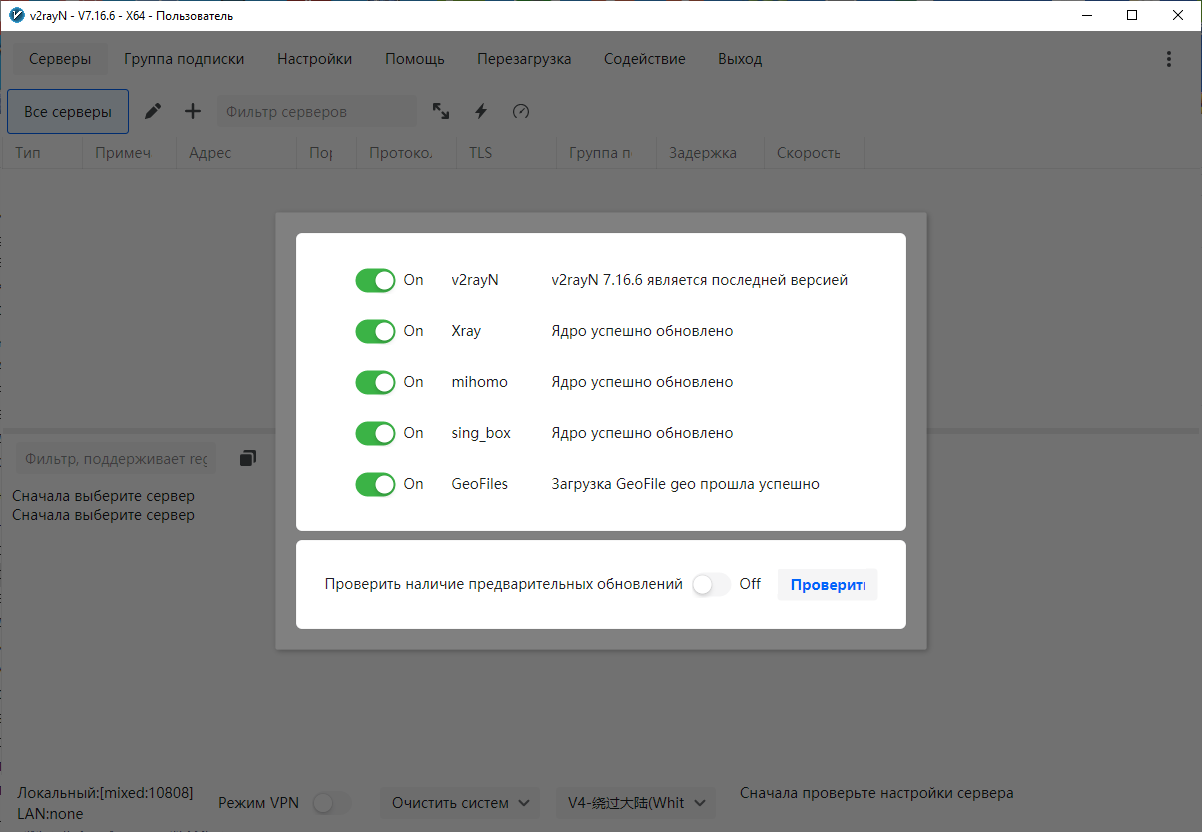Open the three-dot overflow menu
Screen dimensions: 1202x832
[x=1169, y=59]
